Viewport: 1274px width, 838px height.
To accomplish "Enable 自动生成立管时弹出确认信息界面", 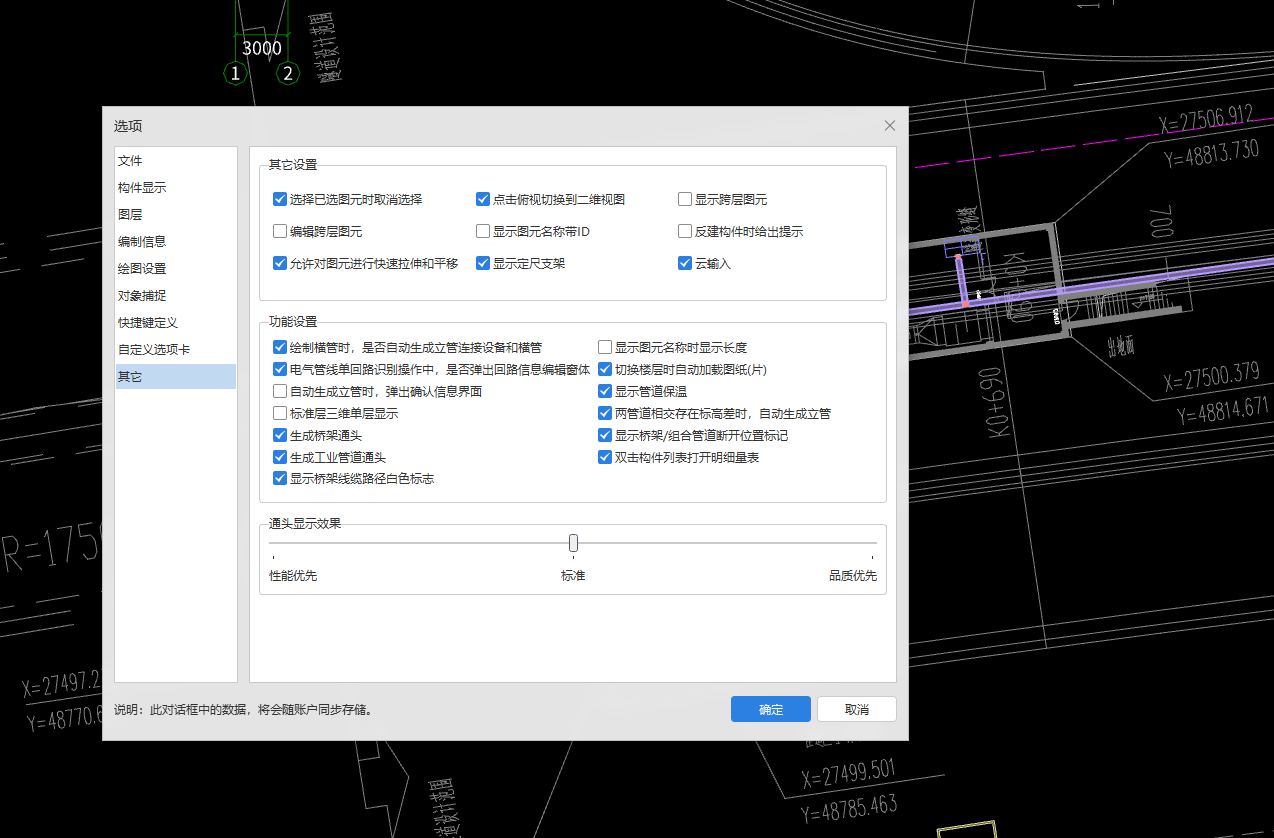I will click(x=280, y=391).
